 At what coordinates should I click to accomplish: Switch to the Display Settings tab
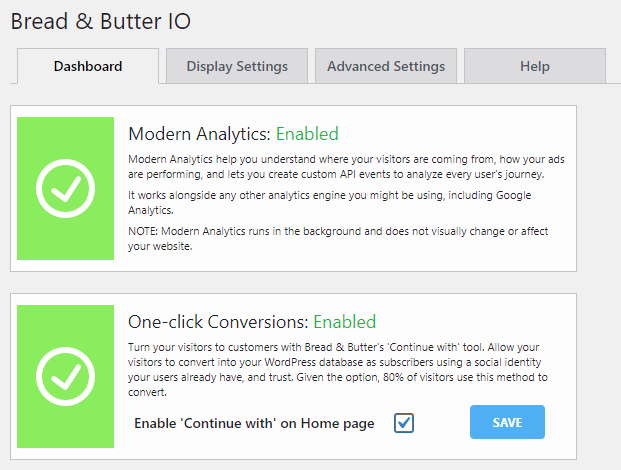point(237,66)
